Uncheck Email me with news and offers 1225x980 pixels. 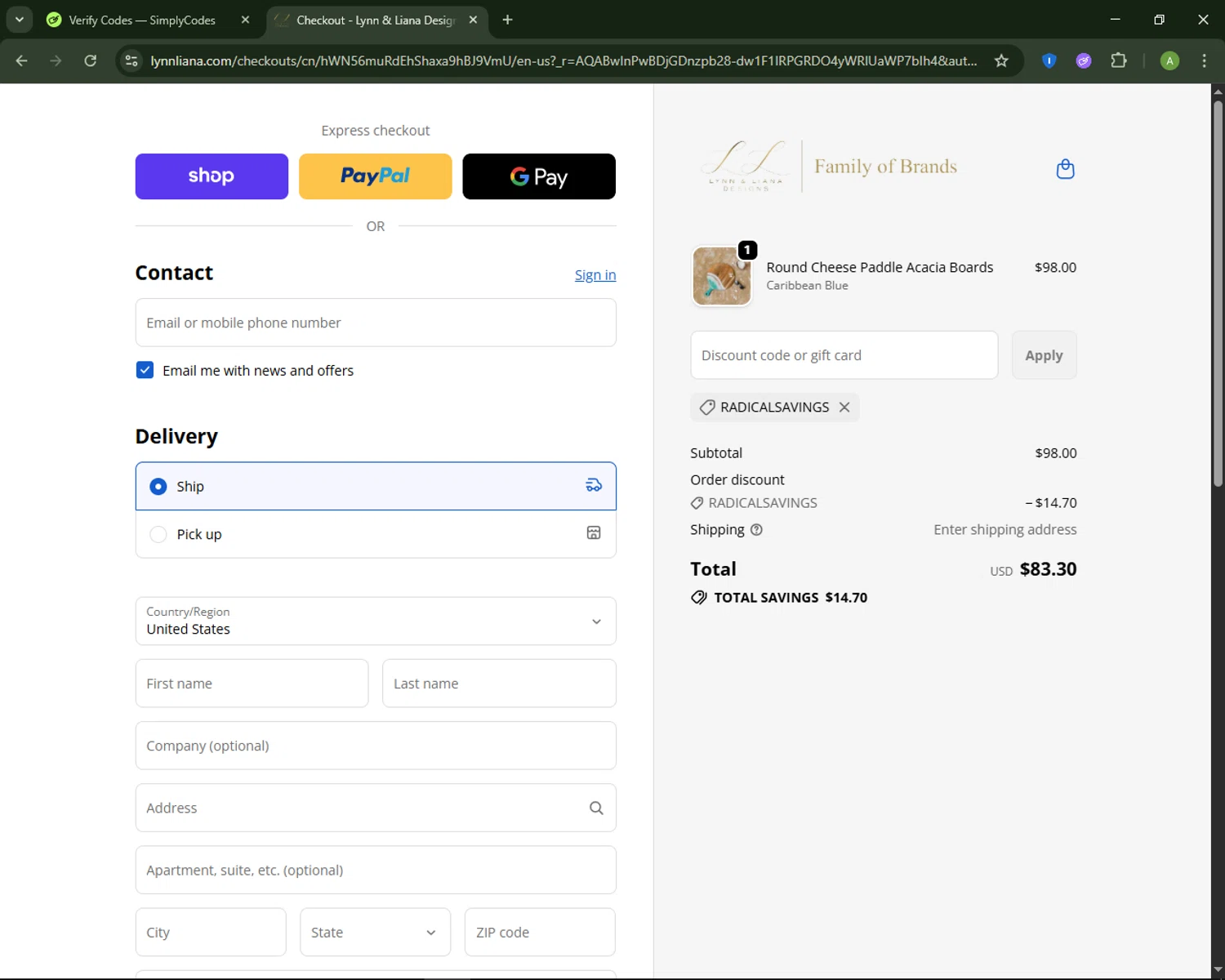pyautogui.click(x=145, y=370)
